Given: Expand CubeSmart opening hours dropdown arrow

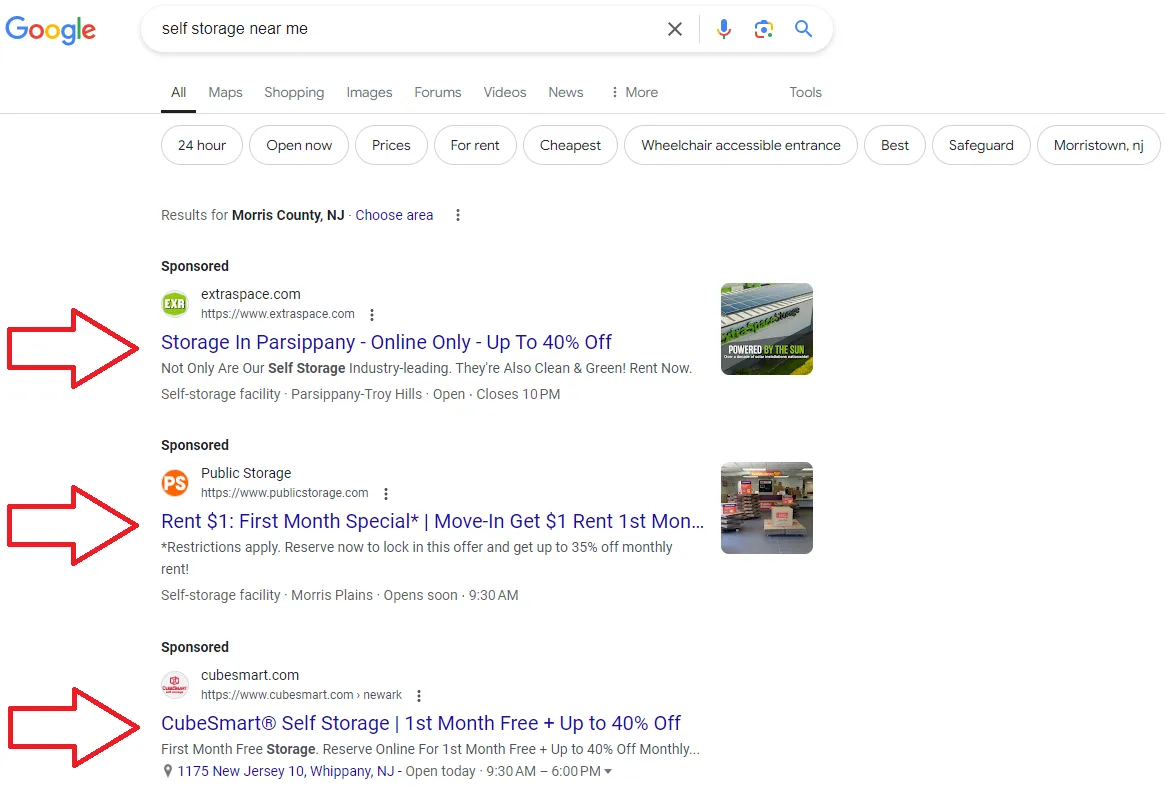Looking at the screenshot, I should [608, 771].
